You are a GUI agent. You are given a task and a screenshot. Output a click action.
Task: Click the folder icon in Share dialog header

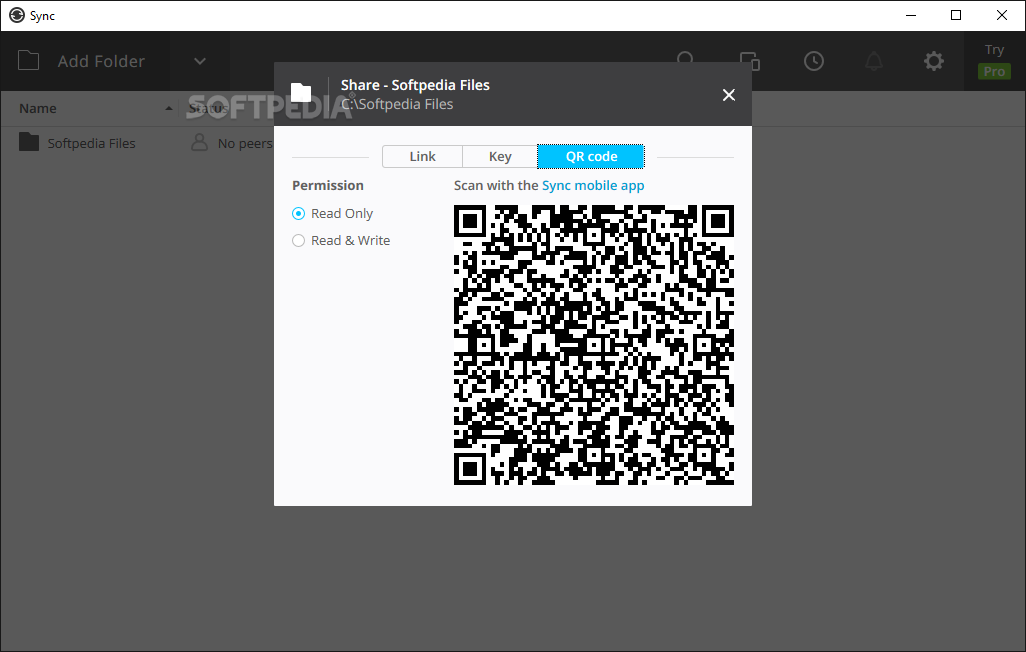click(x=301, y=93)
